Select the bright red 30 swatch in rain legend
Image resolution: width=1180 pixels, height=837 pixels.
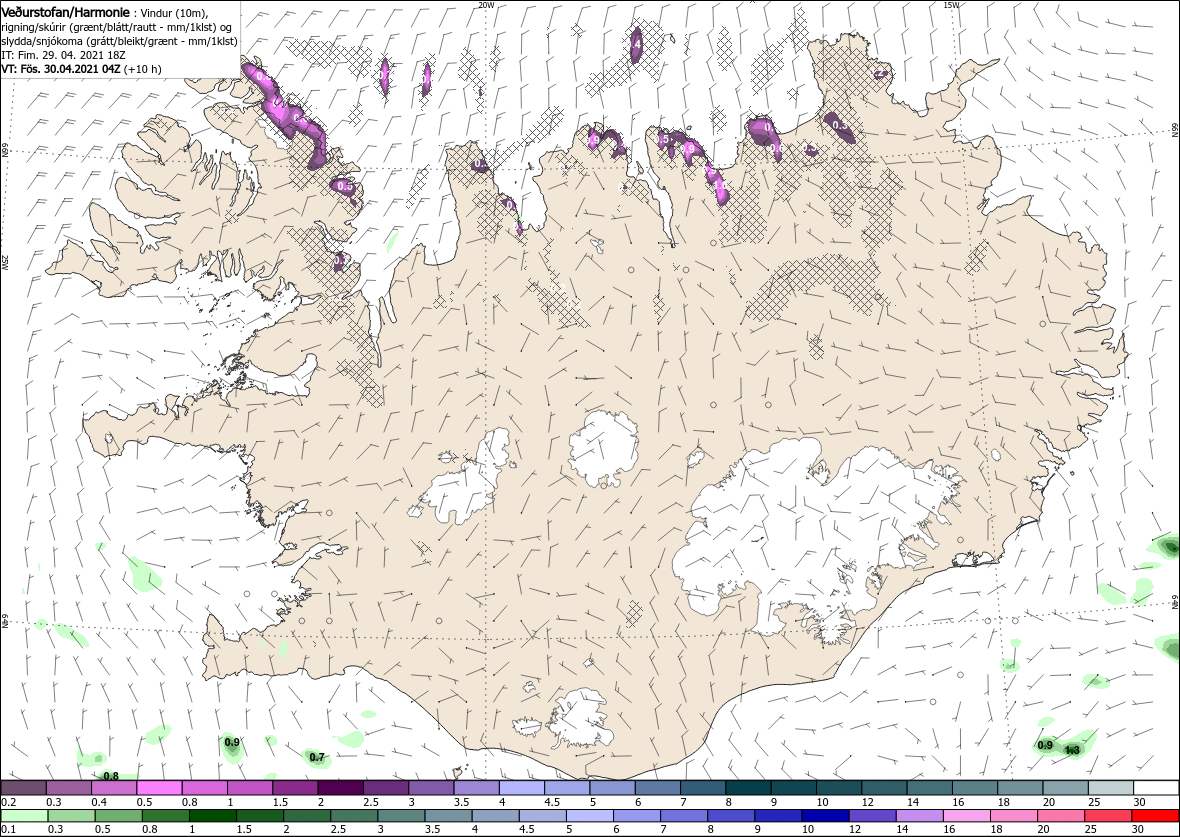click(1154, 816)
